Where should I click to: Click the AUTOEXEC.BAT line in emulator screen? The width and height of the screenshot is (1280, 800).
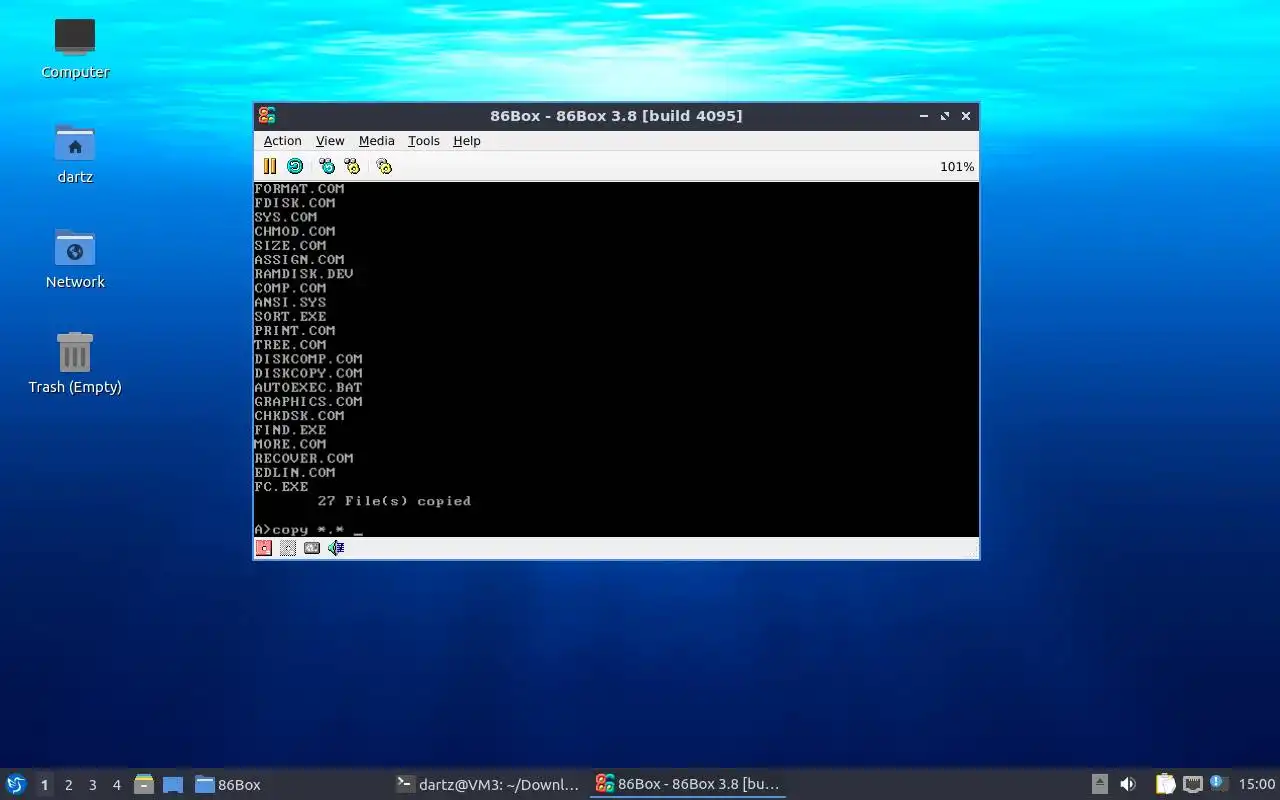(308, 387)
